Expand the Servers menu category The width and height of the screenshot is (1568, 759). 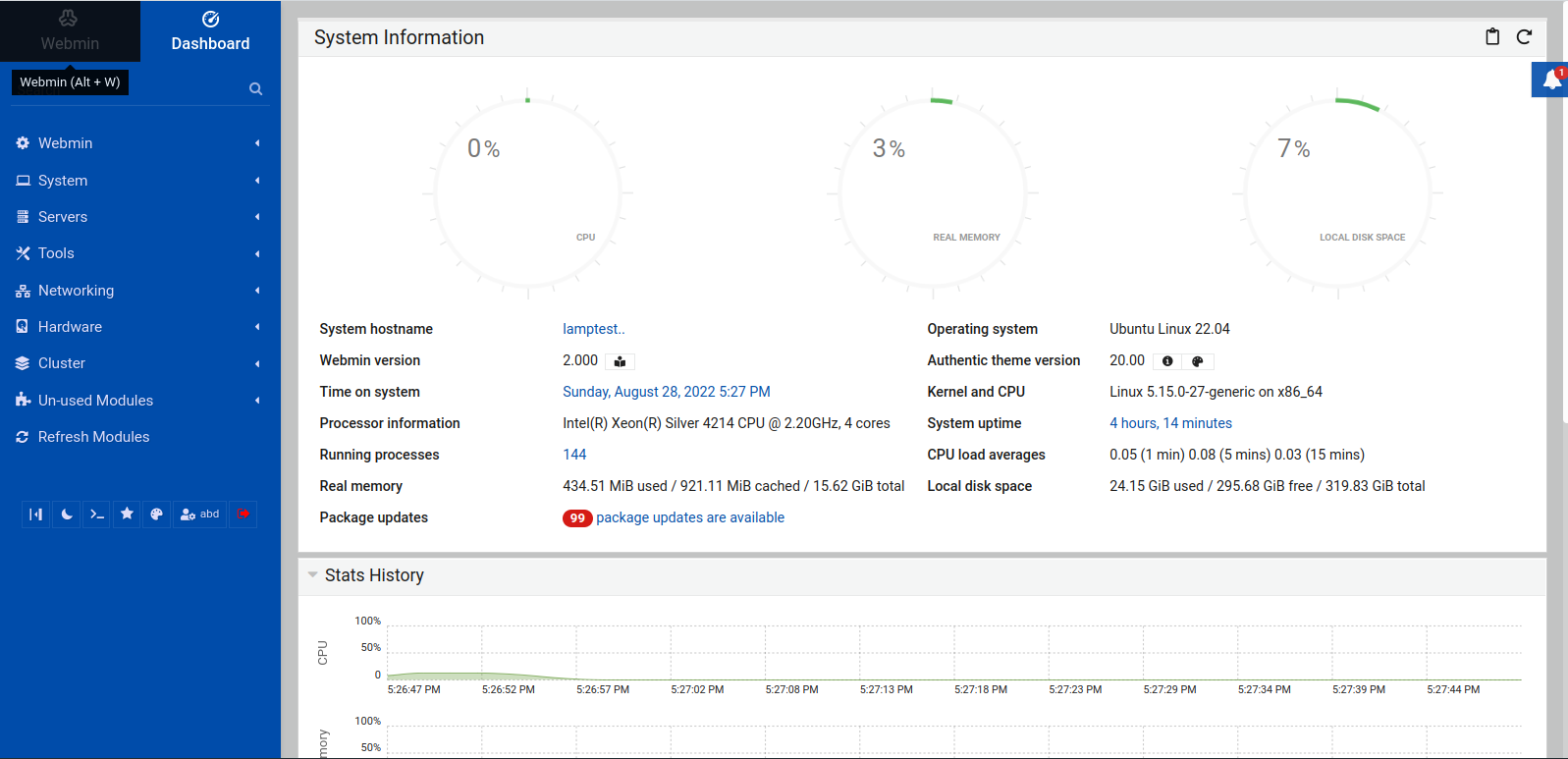(140, 217)
